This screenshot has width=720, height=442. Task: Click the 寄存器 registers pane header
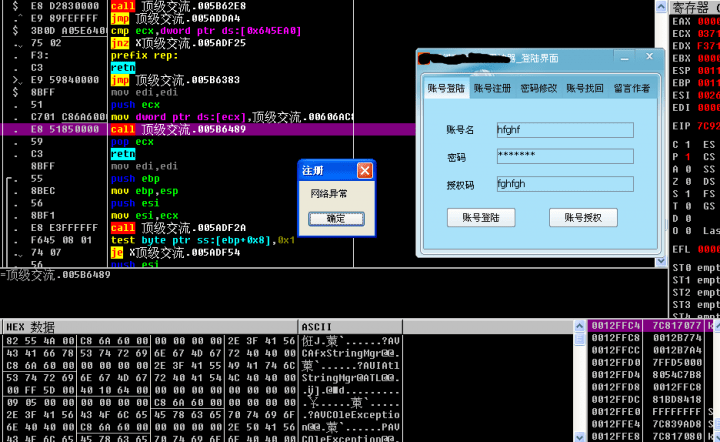[x=694, y=7]
